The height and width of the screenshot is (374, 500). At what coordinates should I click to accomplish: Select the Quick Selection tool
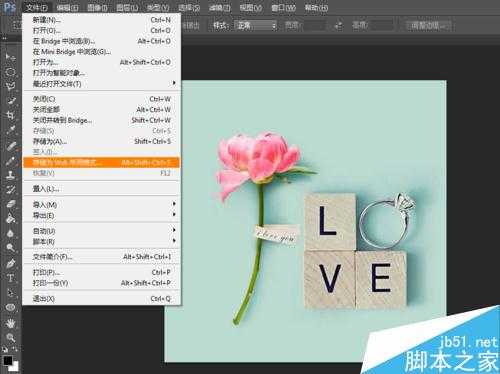coord(10,101)
